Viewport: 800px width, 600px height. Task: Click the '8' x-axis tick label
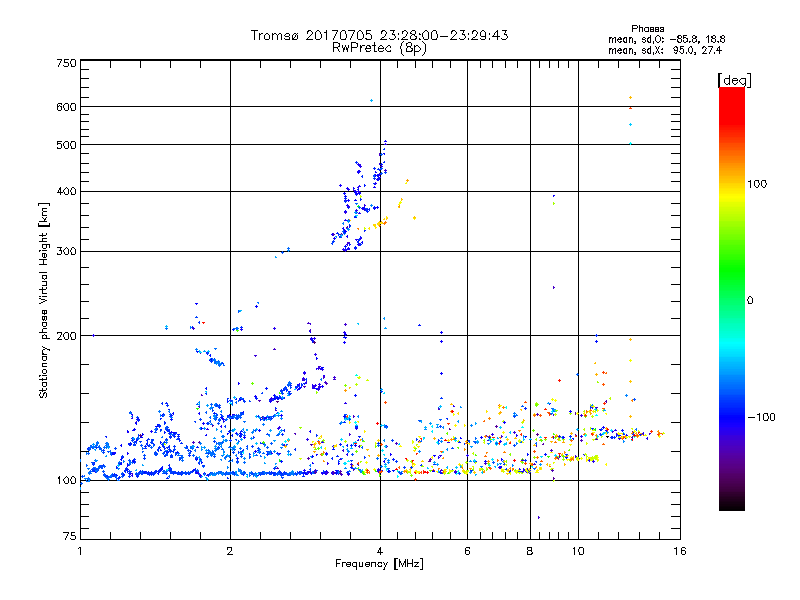click(x=530, y=551)
